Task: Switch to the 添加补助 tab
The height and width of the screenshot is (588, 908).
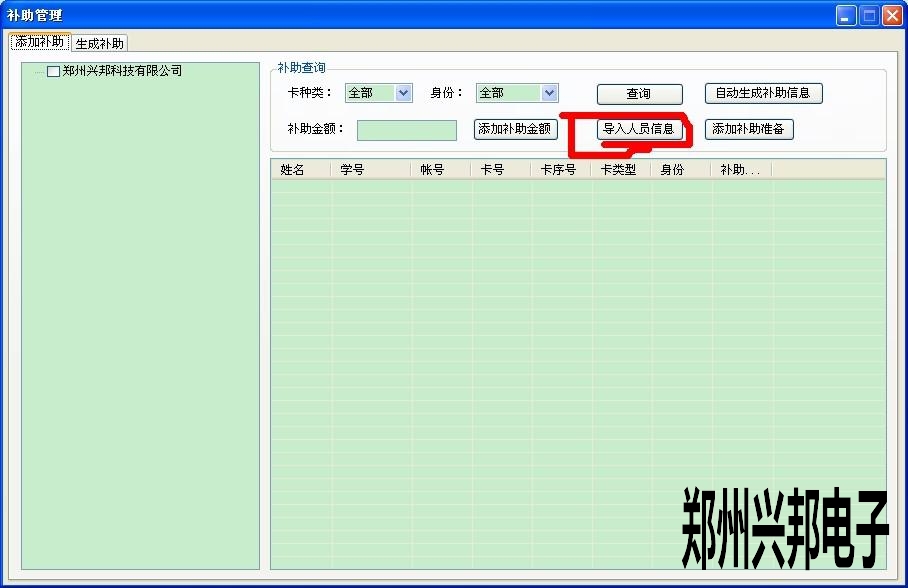Action: coord(40,42)
